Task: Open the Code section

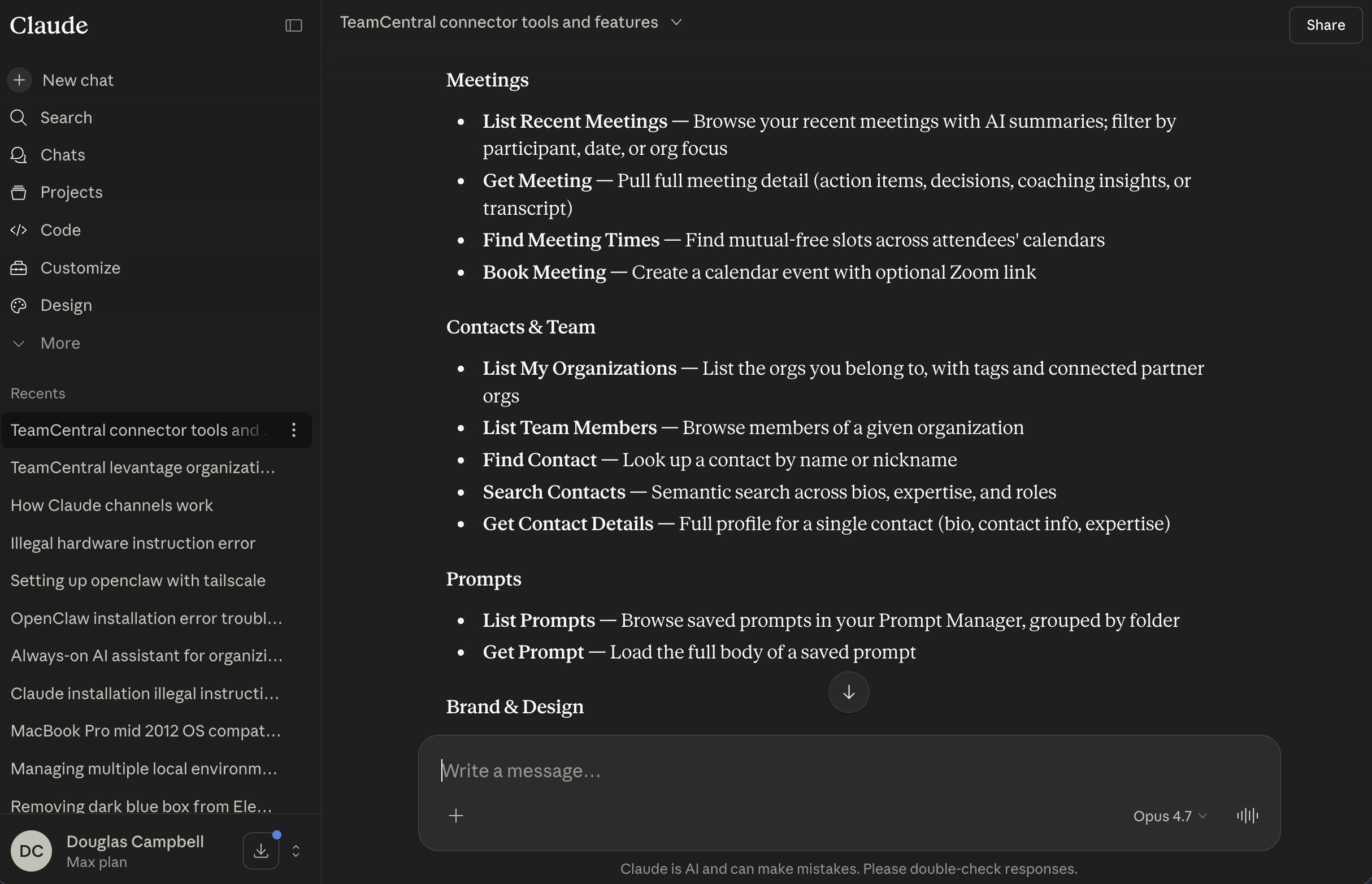Action: tap(60, 230)
